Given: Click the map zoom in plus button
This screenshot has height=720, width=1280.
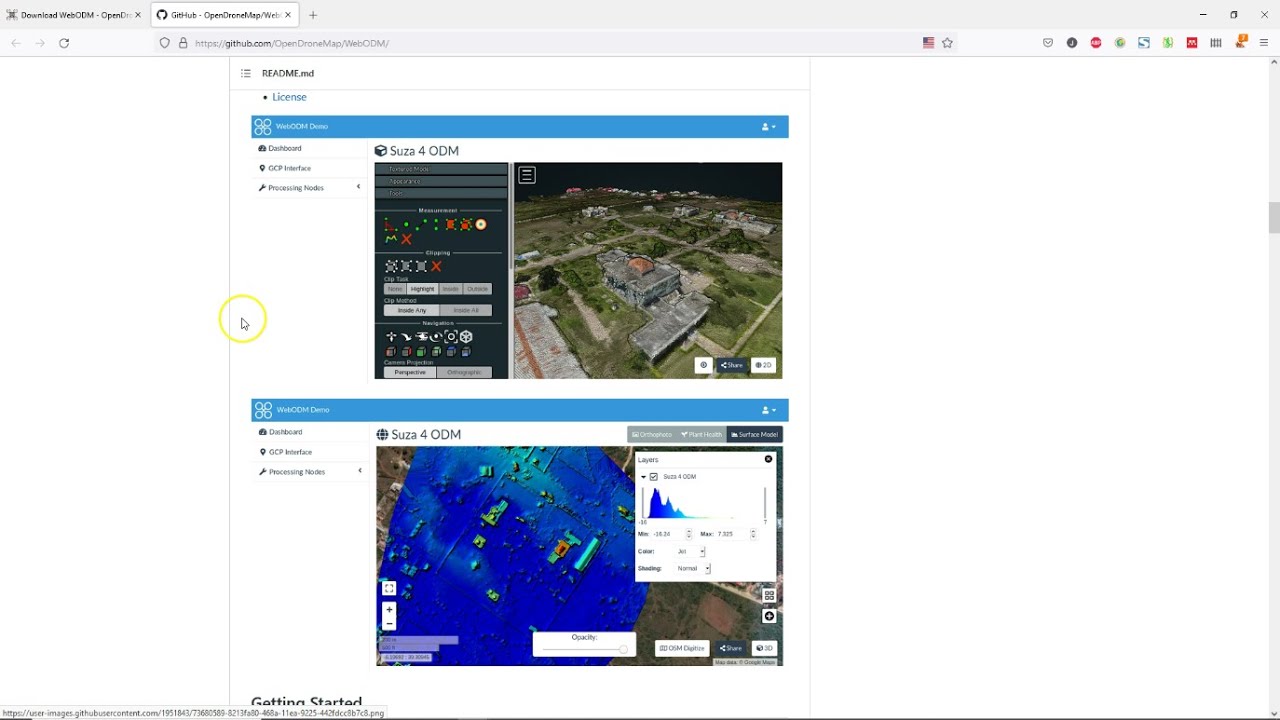Looking at the screenshot, I should tap(389, 609).
